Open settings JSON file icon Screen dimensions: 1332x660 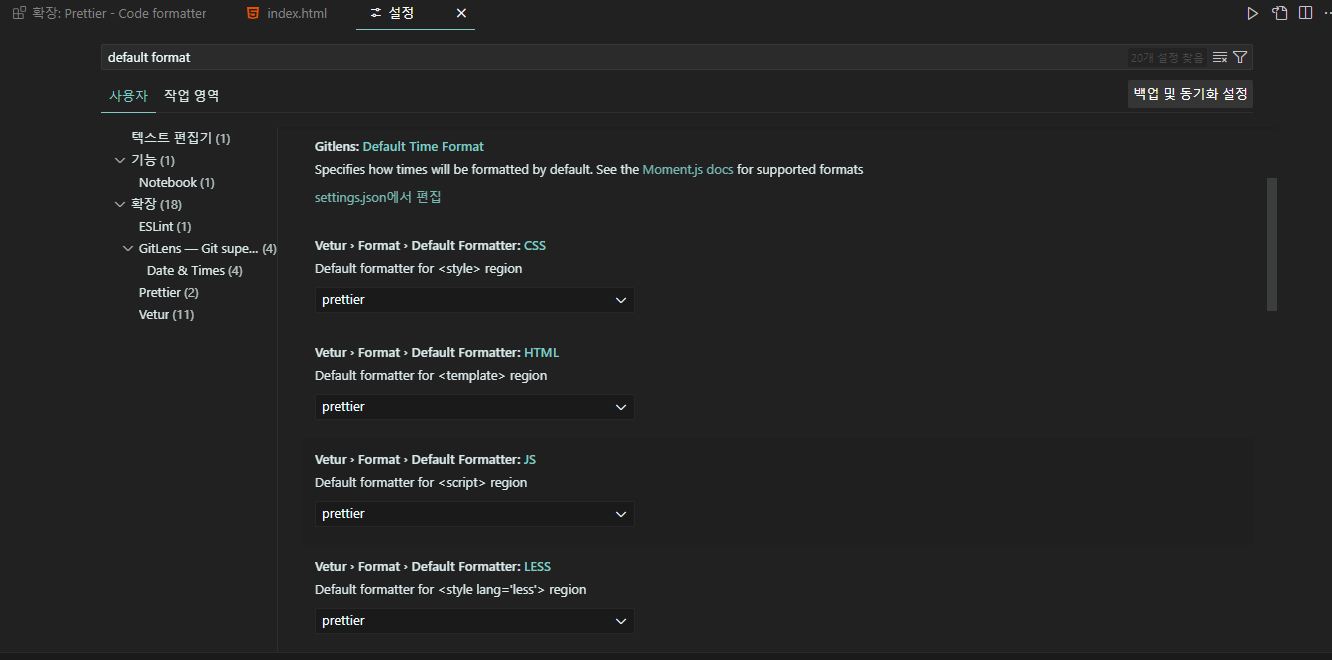[1279, 13]
